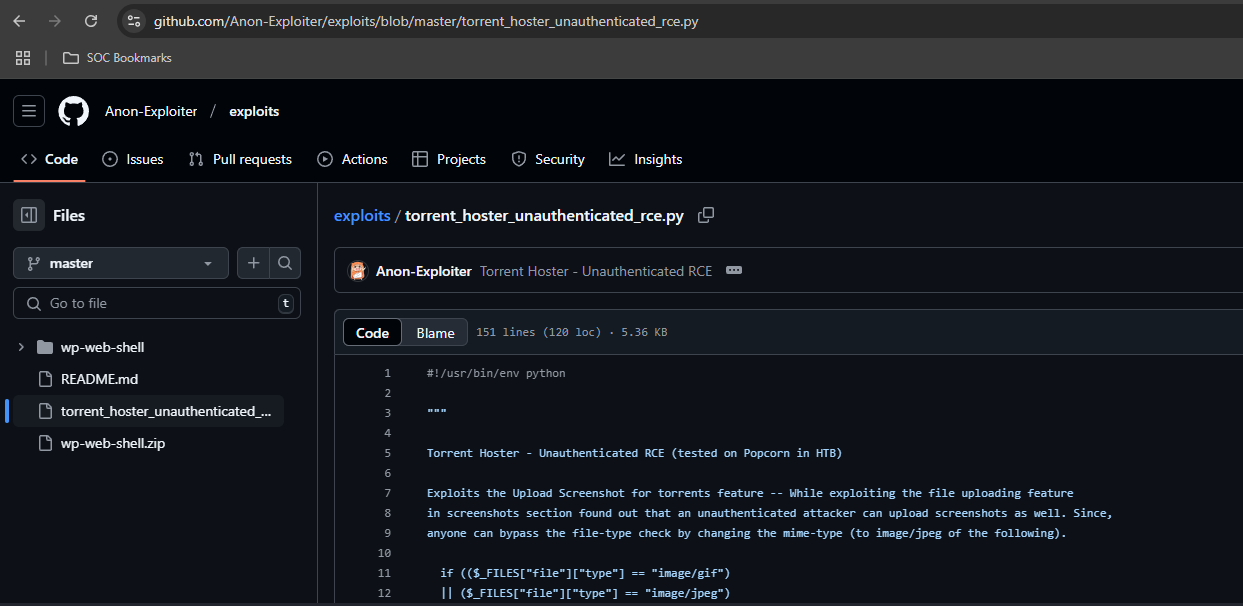Image resolution: width=1243 pixels, height=606 pixels.
Task: Expand commit message details ellipsis
Action: click(733, 271)
